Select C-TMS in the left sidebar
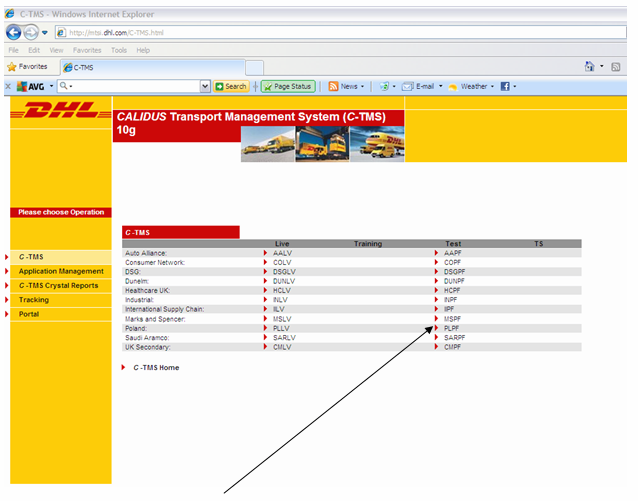638x501 pixels. [x=31, y=257]
